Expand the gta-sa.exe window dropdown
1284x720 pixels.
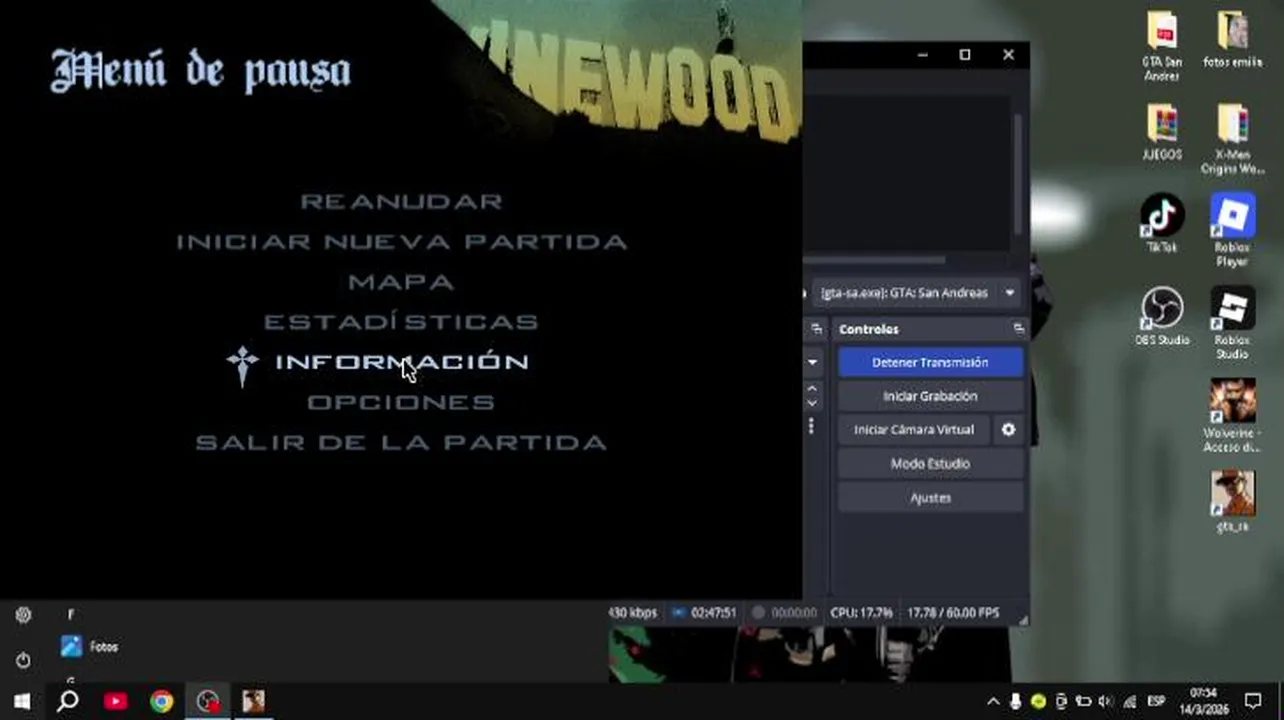(1009, 293)
